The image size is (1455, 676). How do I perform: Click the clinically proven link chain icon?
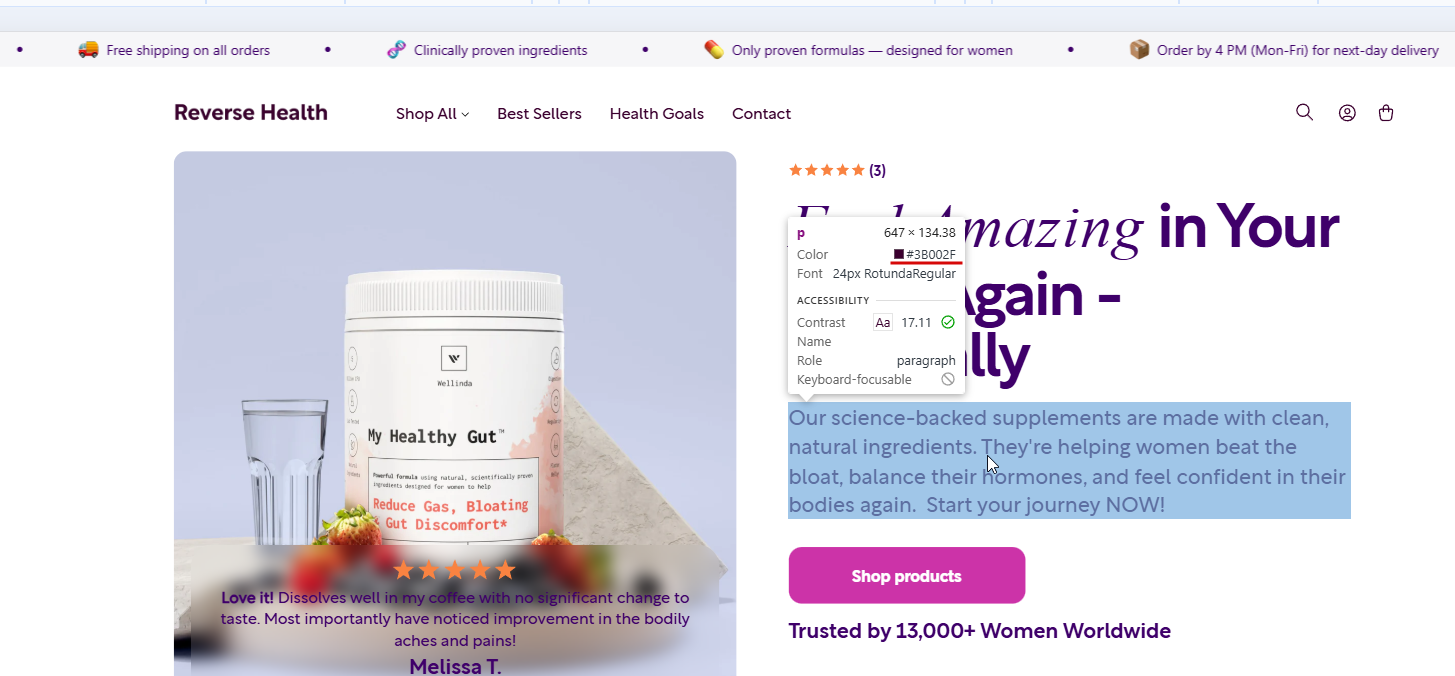click(x=396, y=49)
